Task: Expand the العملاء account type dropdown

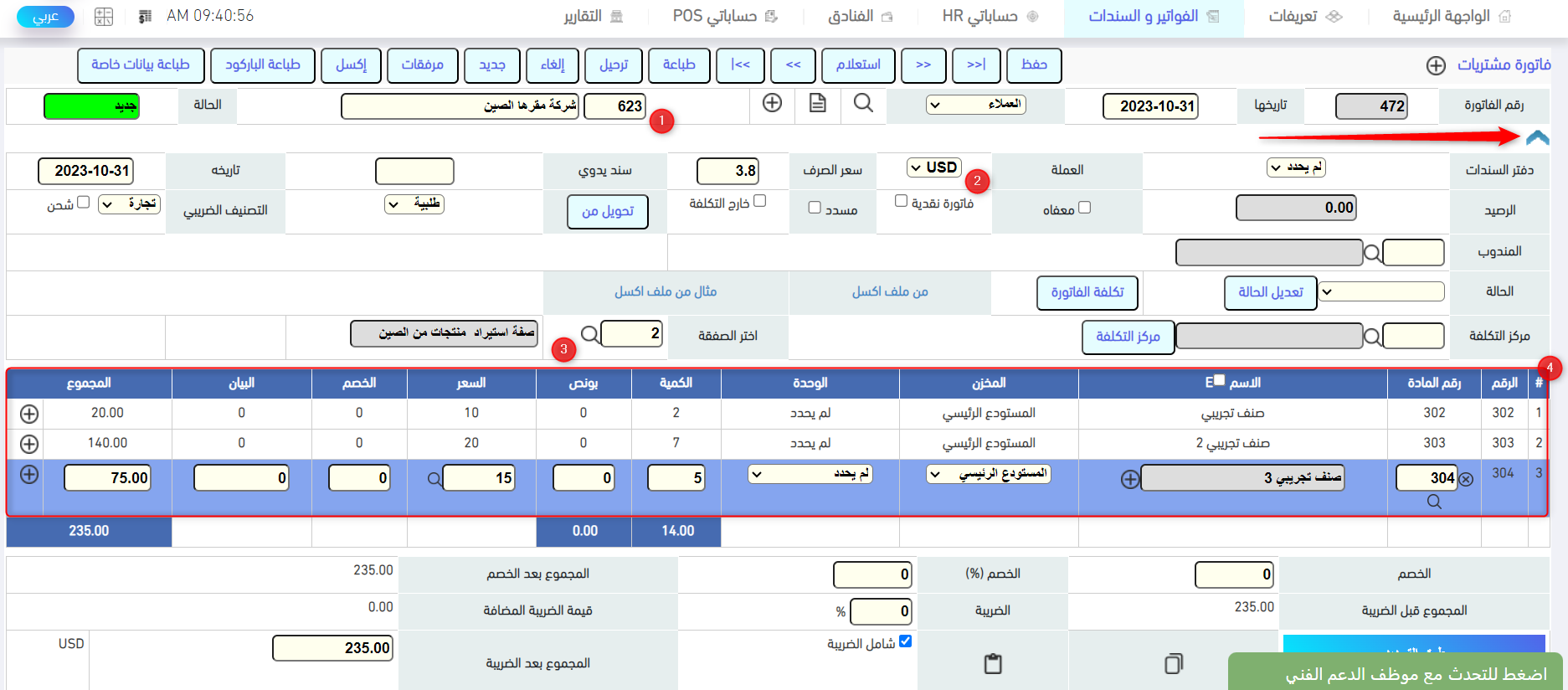Action: (975, 105)
